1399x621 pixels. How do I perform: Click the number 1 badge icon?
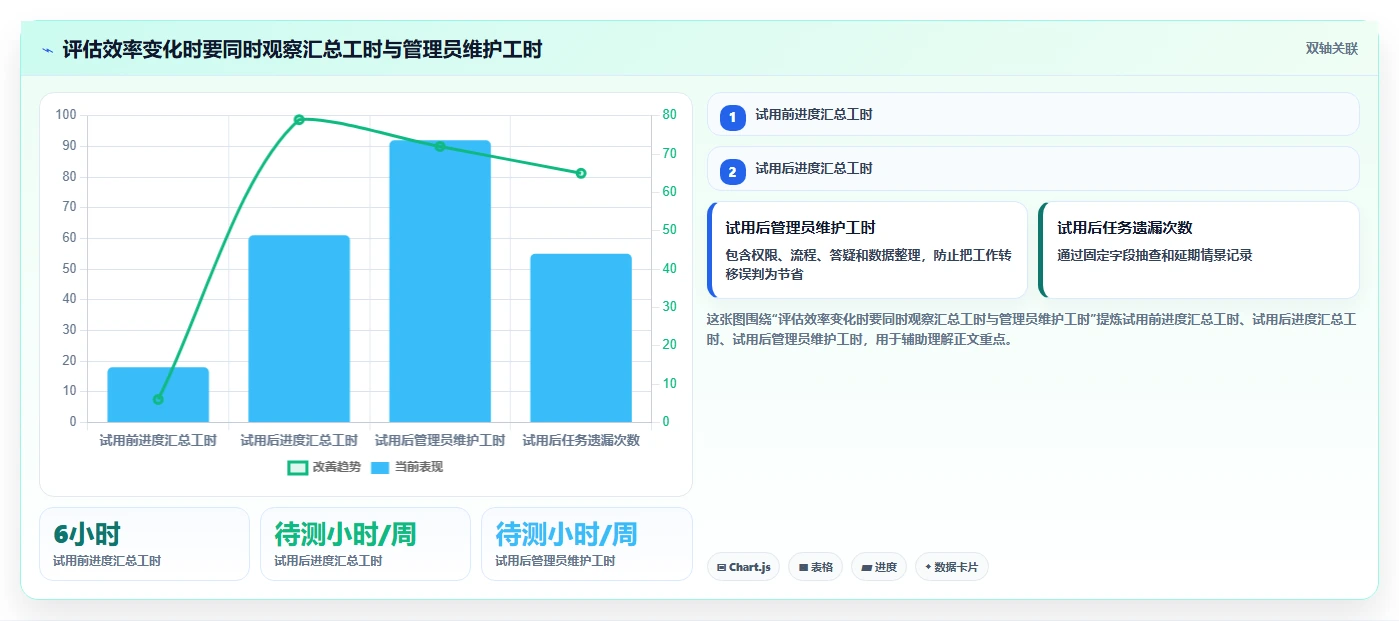(732, 117)
